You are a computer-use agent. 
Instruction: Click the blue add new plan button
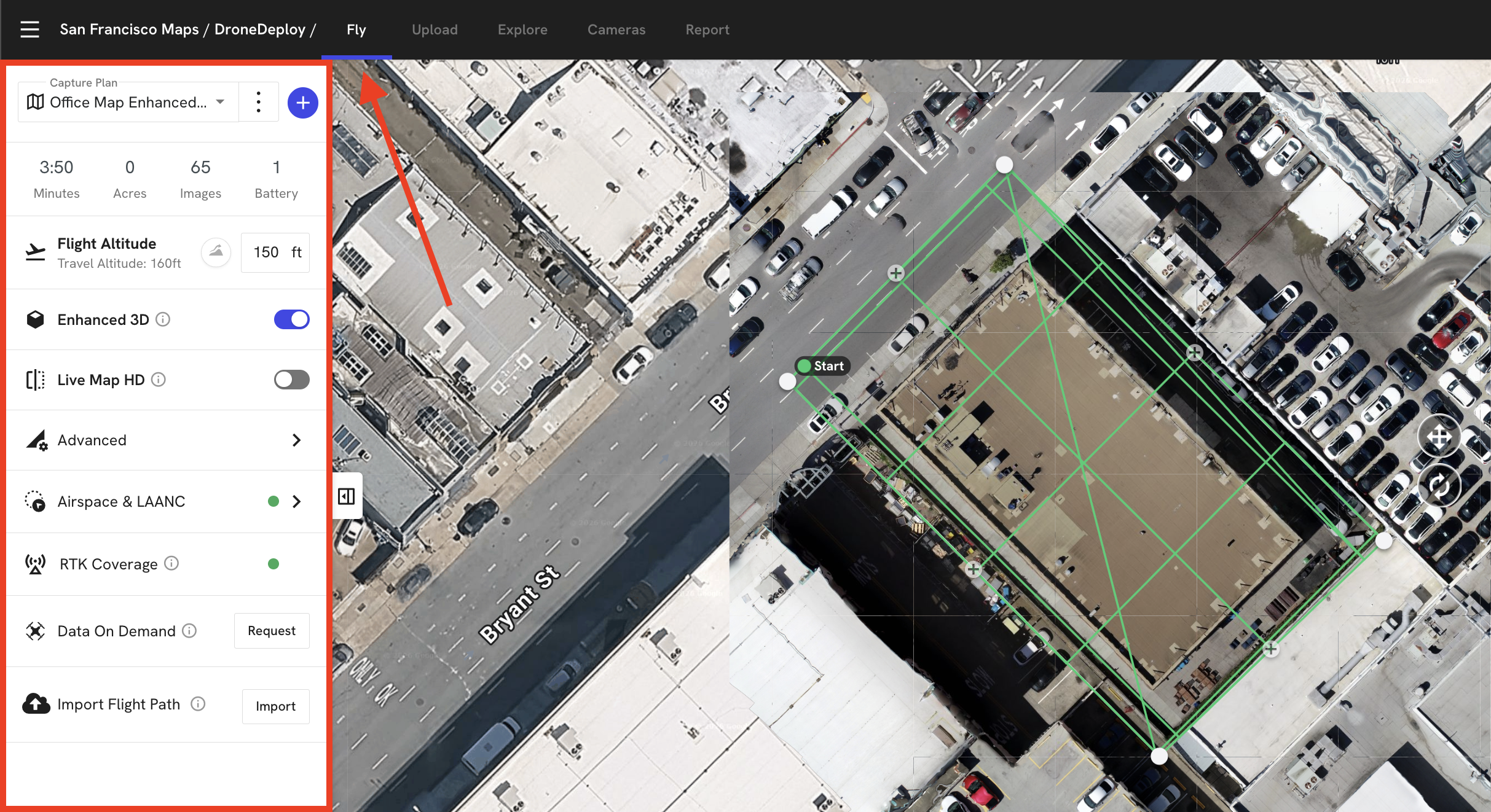pyautogui.click(x=302, y=103)
